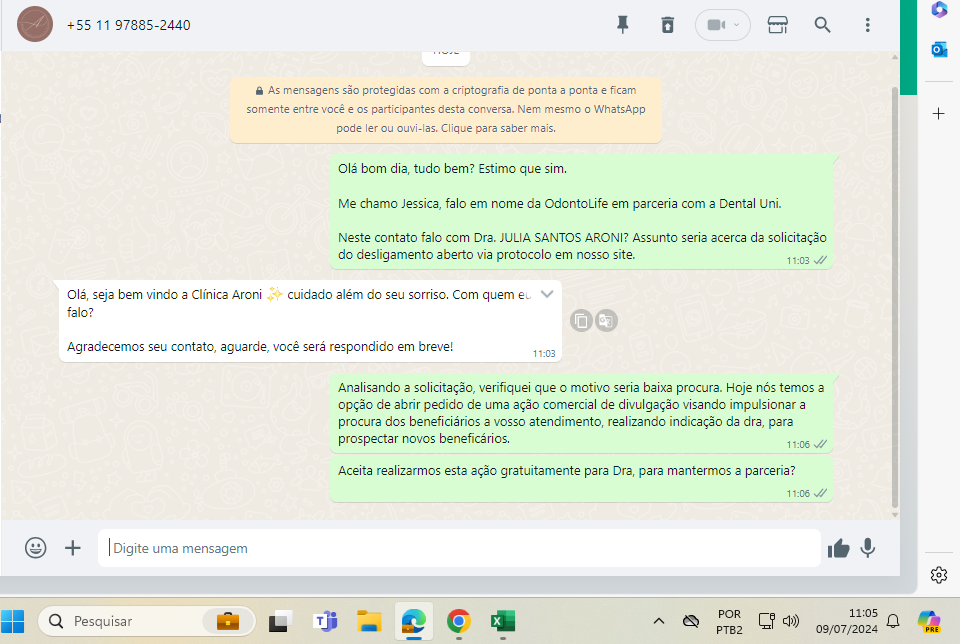Click the 'Digite uma mensagem' input field
Viewport: 960px width, 644px height.
[460, 548]
